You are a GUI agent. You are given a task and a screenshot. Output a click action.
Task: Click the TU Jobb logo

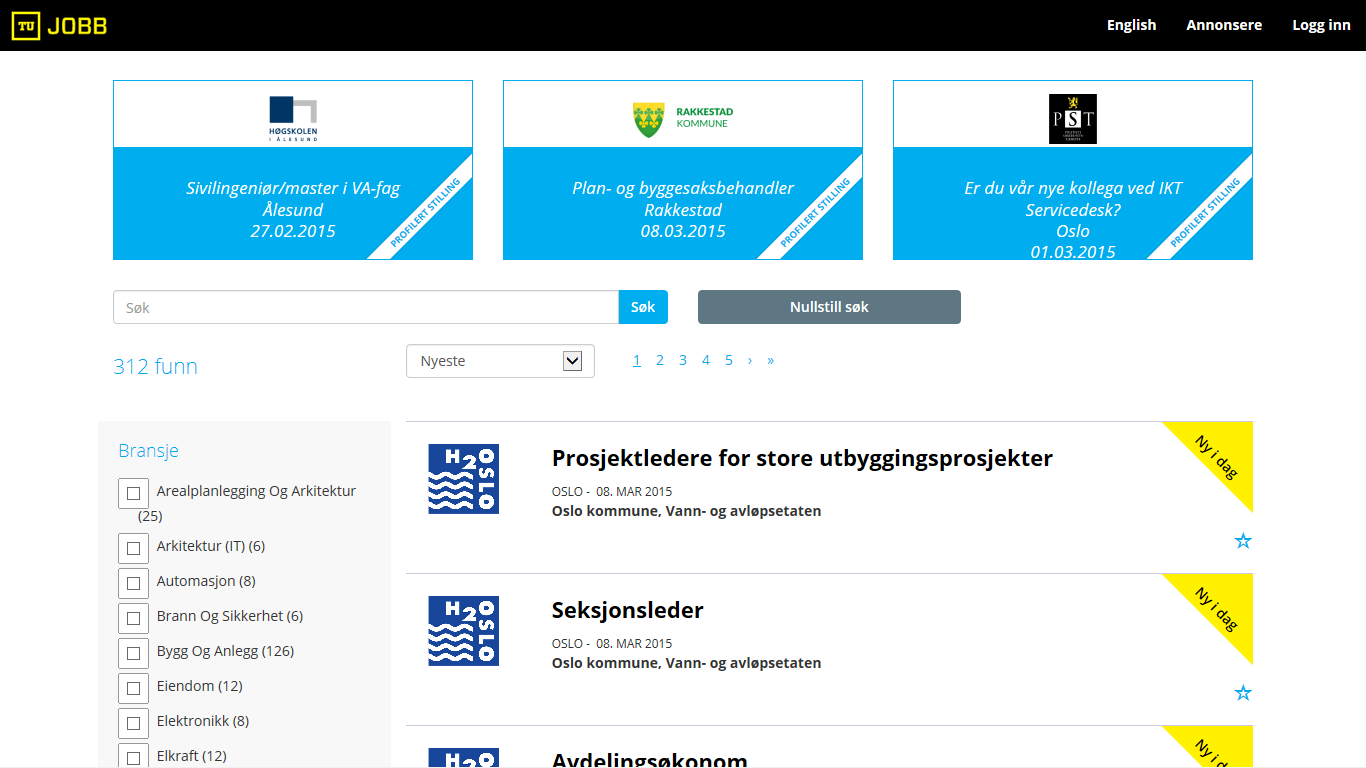click(x=59, y=25)
